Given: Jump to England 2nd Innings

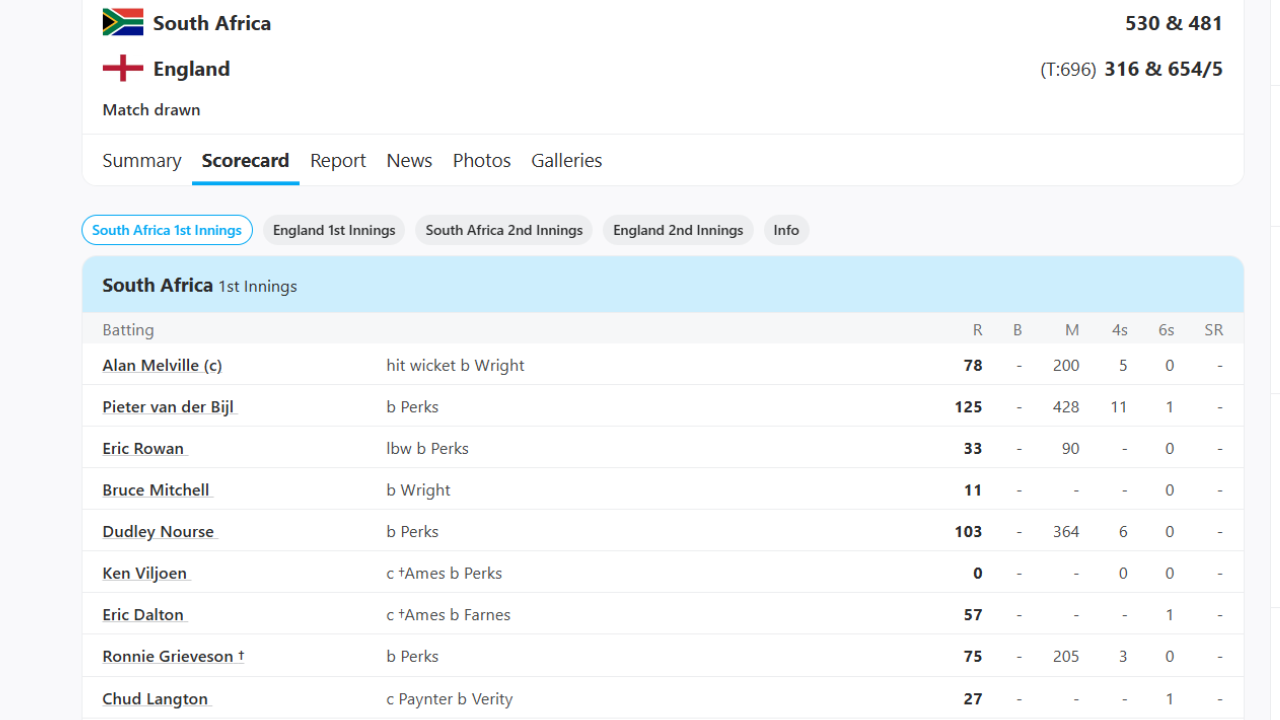Looking at the screenshot, I should click(678, 230).
